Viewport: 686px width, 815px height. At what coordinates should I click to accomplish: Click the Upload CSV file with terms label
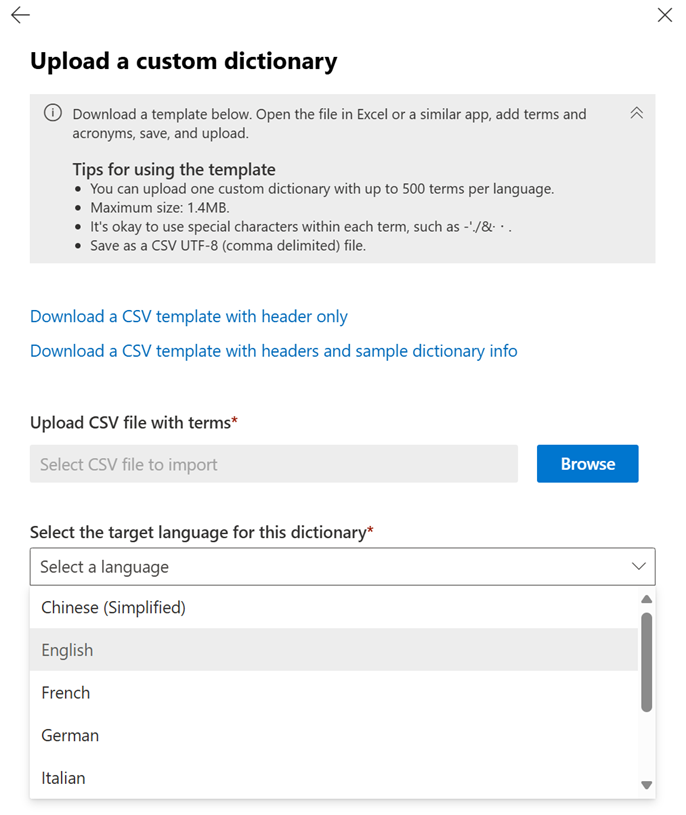[133, 423]
